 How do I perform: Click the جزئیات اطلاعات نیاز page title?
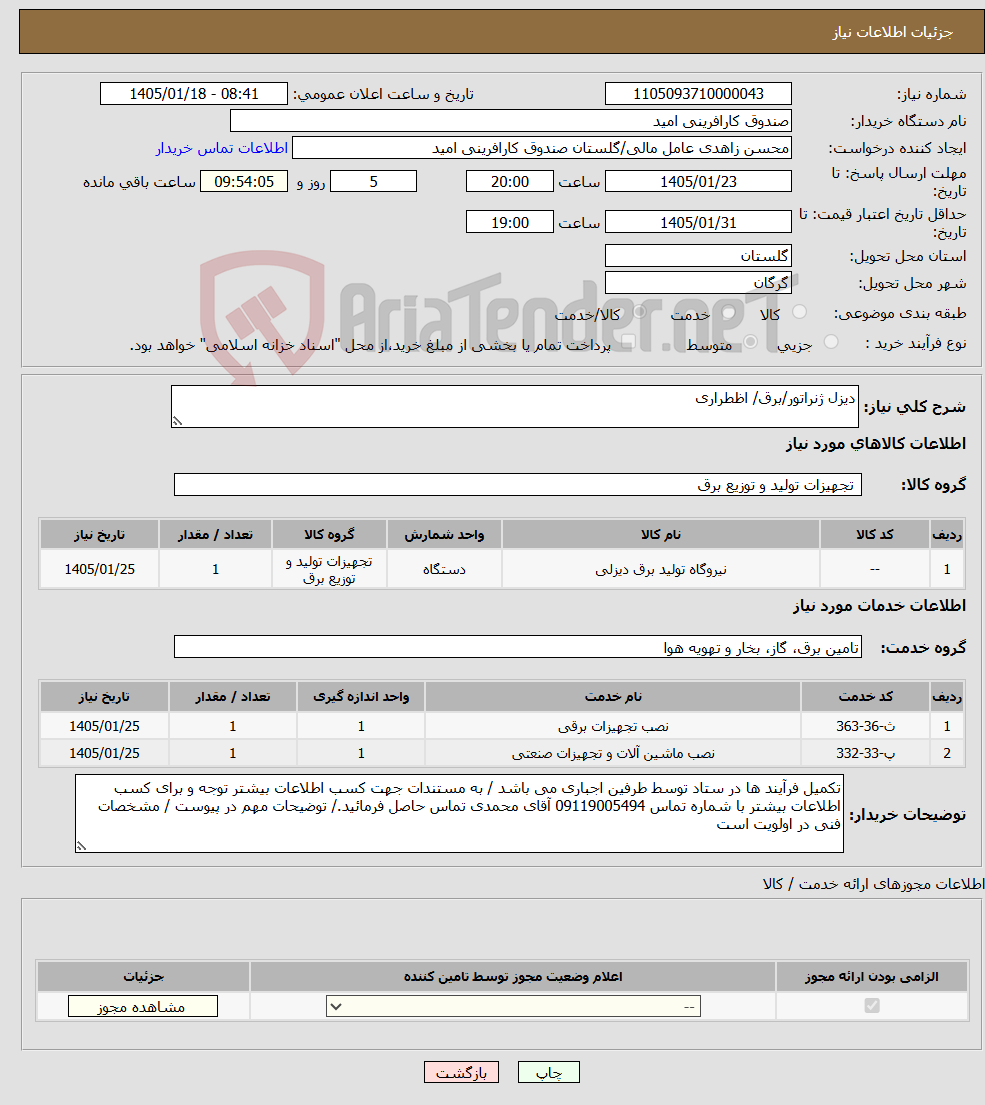pos(892,32)
